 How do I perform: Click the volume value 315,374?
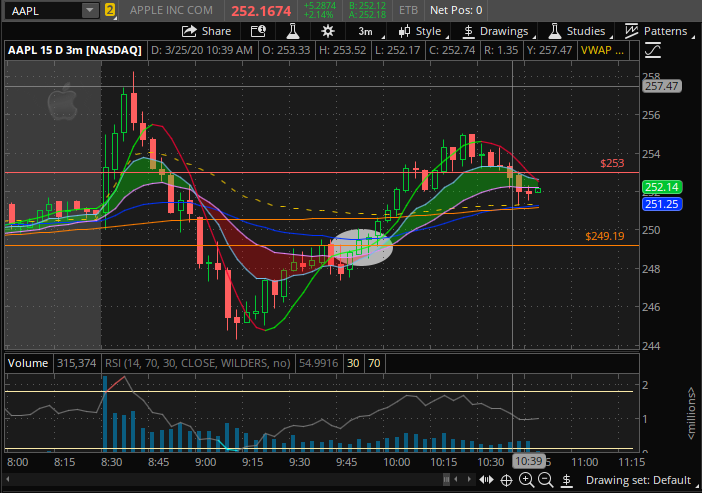point(77,363)
